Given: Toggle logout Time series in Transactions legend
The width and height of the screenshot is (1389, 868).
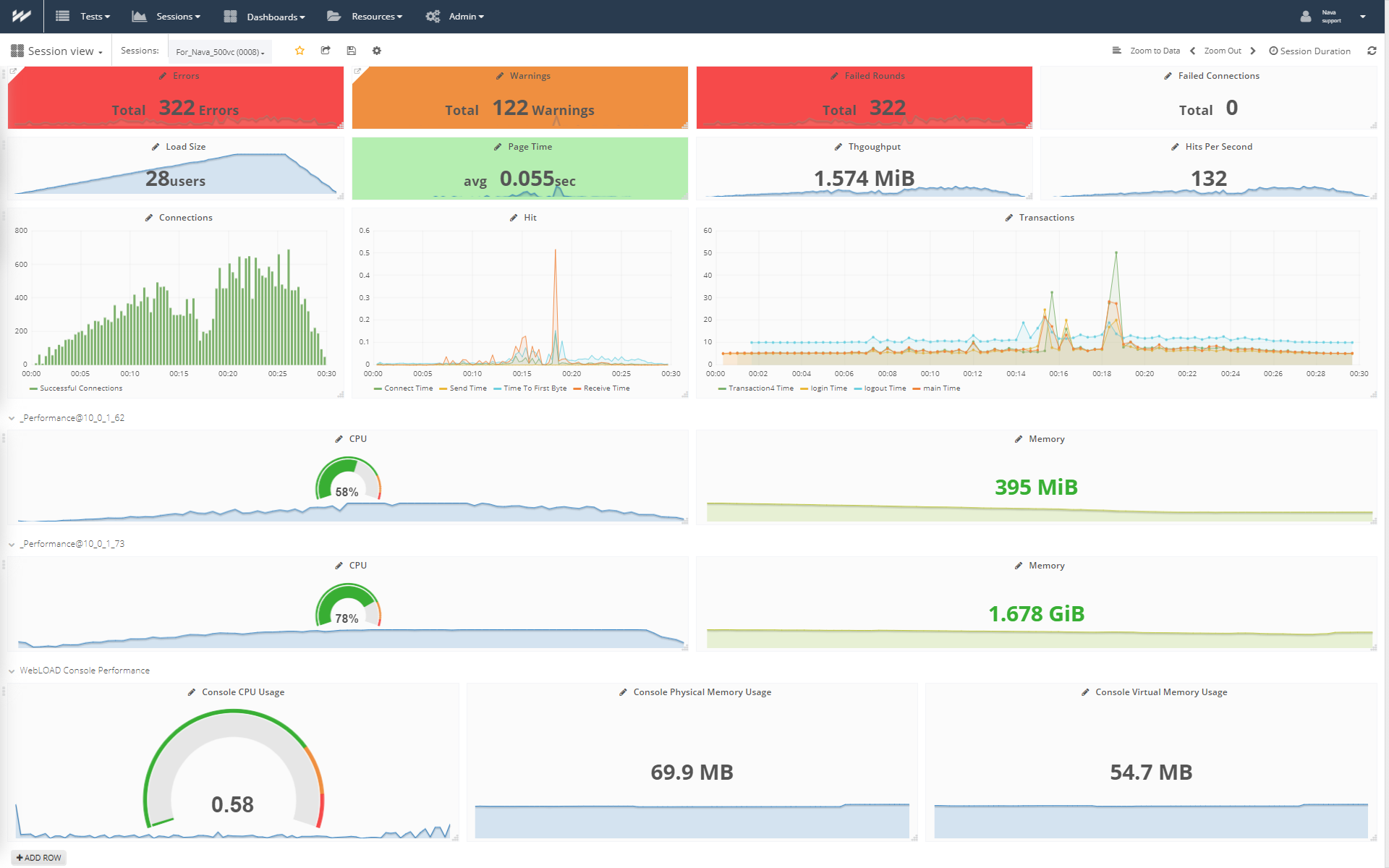Looking at the screenshot, I should click(x=884, y=388).
